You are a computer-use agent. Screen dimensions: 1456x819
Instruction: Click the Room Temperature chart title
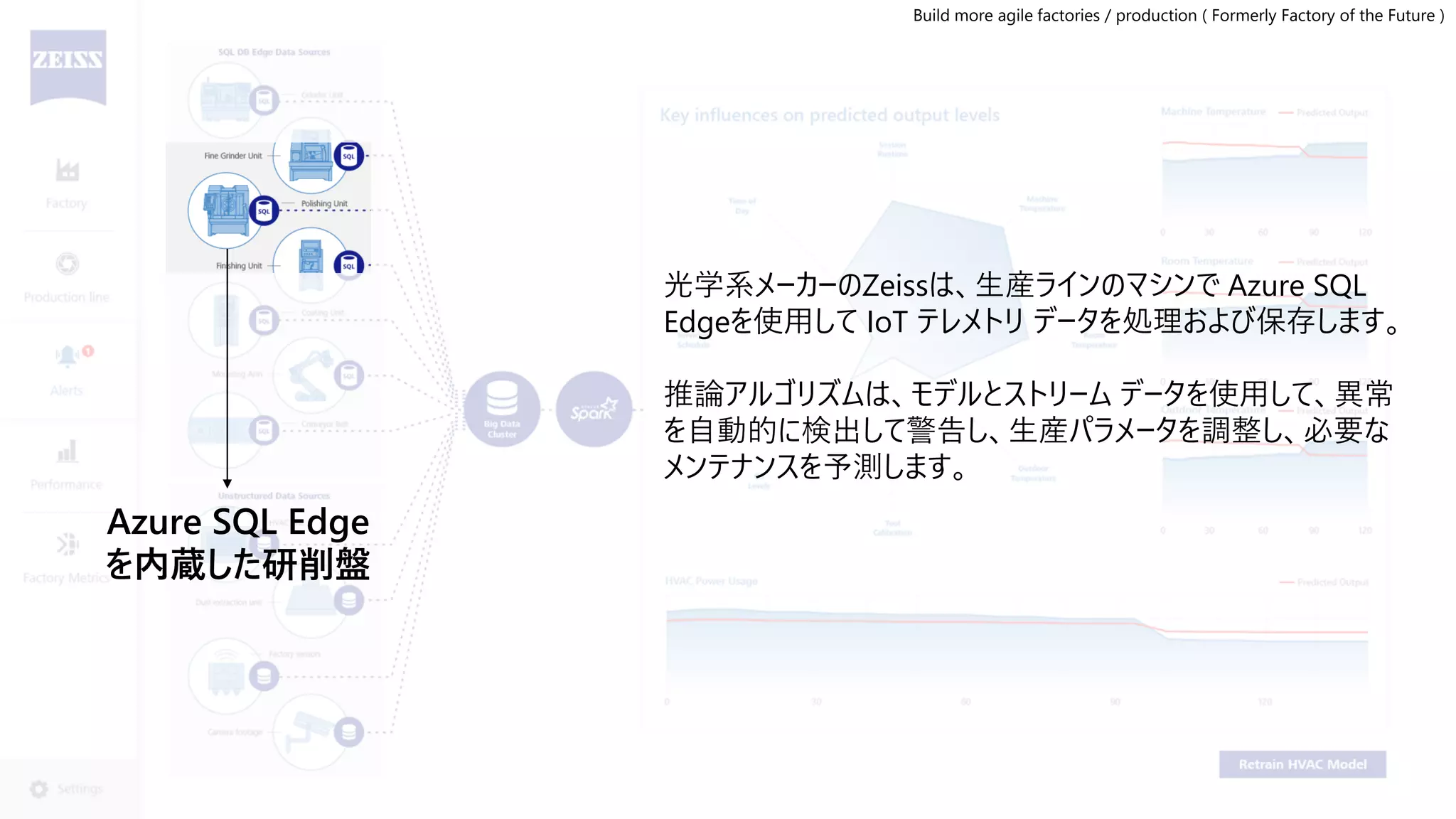[1207, 261]
